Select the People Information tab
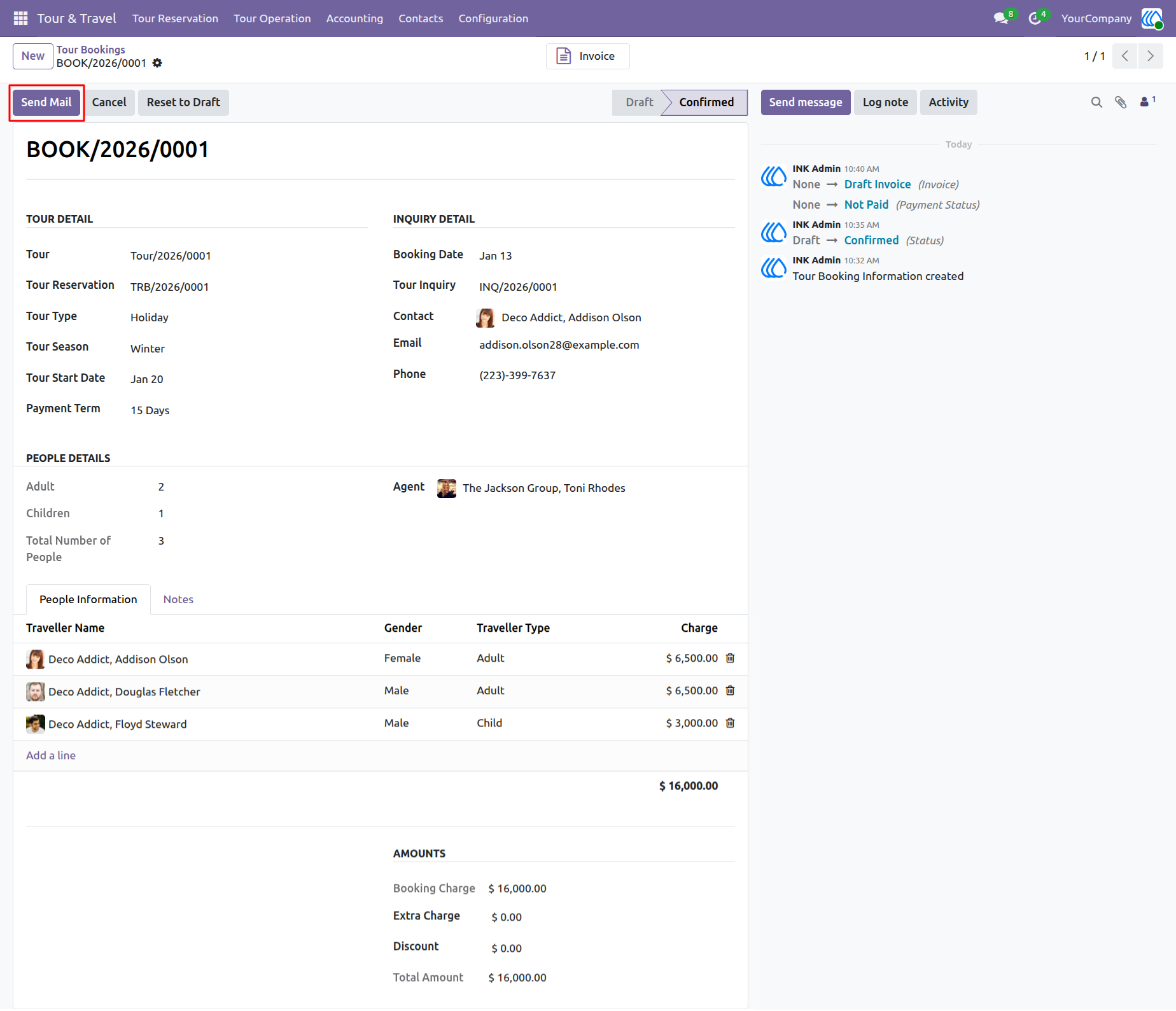This screenshot has height=1011, width=1176. pyautogui.click(x=88, y=600)
